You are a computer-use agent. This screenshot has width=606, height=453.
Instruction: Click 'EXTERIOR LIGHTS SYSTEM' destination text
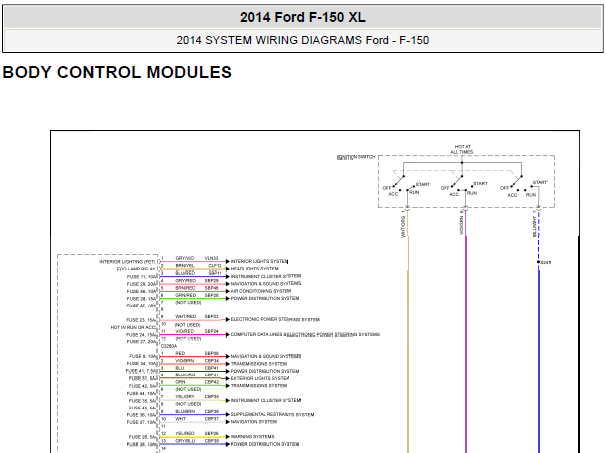pos(260,378)
